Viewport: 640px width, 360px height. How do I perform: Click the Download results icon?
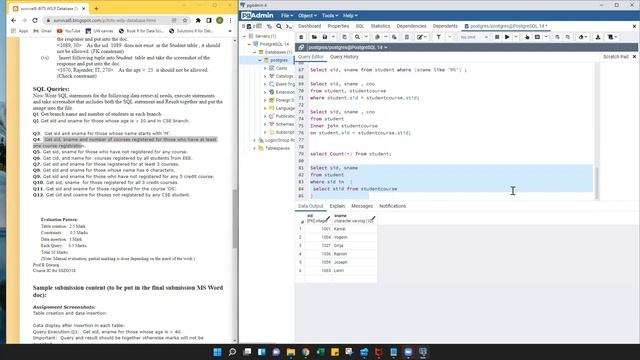pyautogui.click(x=598, y=37)
